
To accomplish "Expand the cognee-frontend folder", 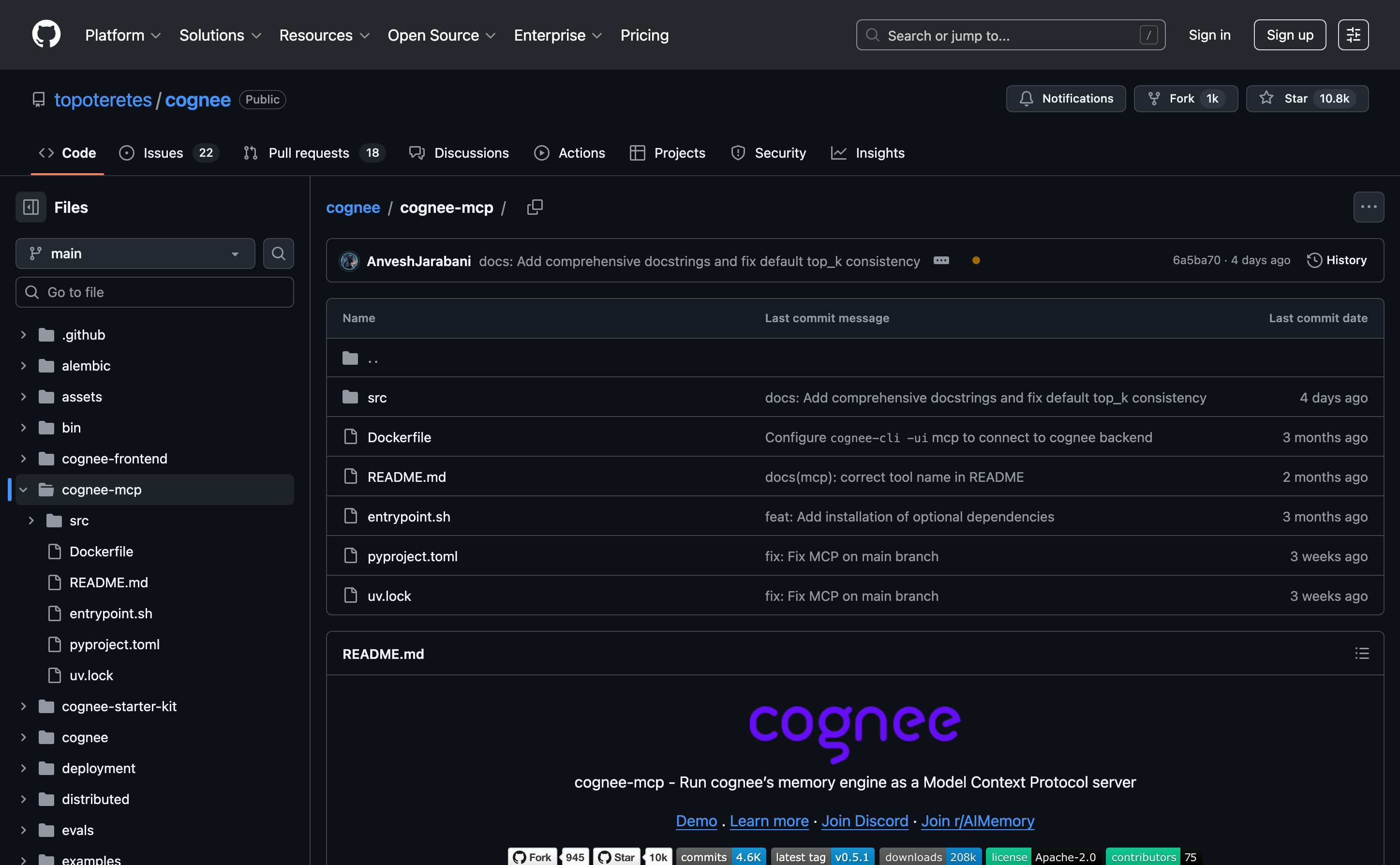I will coord(23,459).
